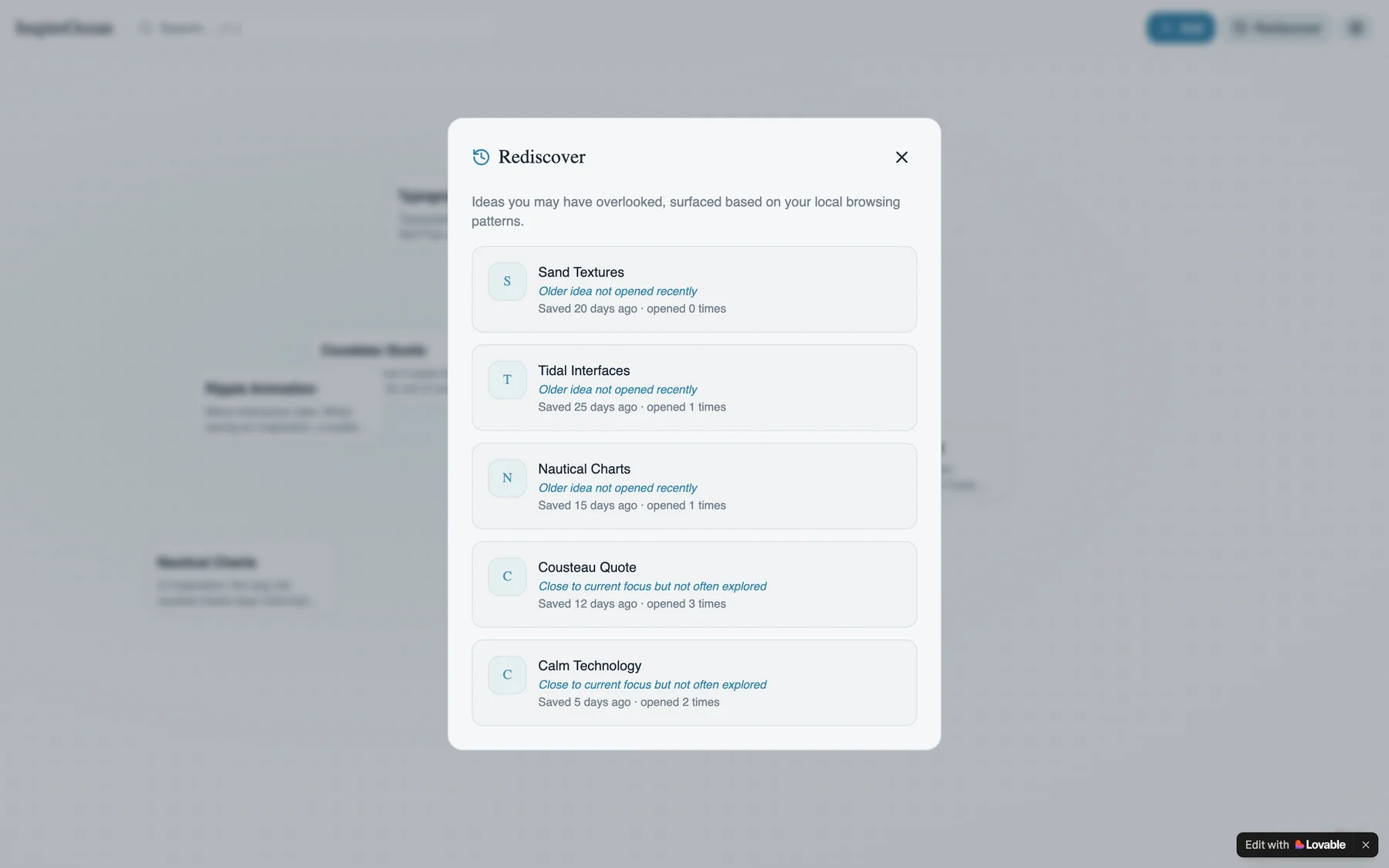1389x868 pixels.
Task: Click the Rediscover clock-history icon
Action: click(481, 157)
